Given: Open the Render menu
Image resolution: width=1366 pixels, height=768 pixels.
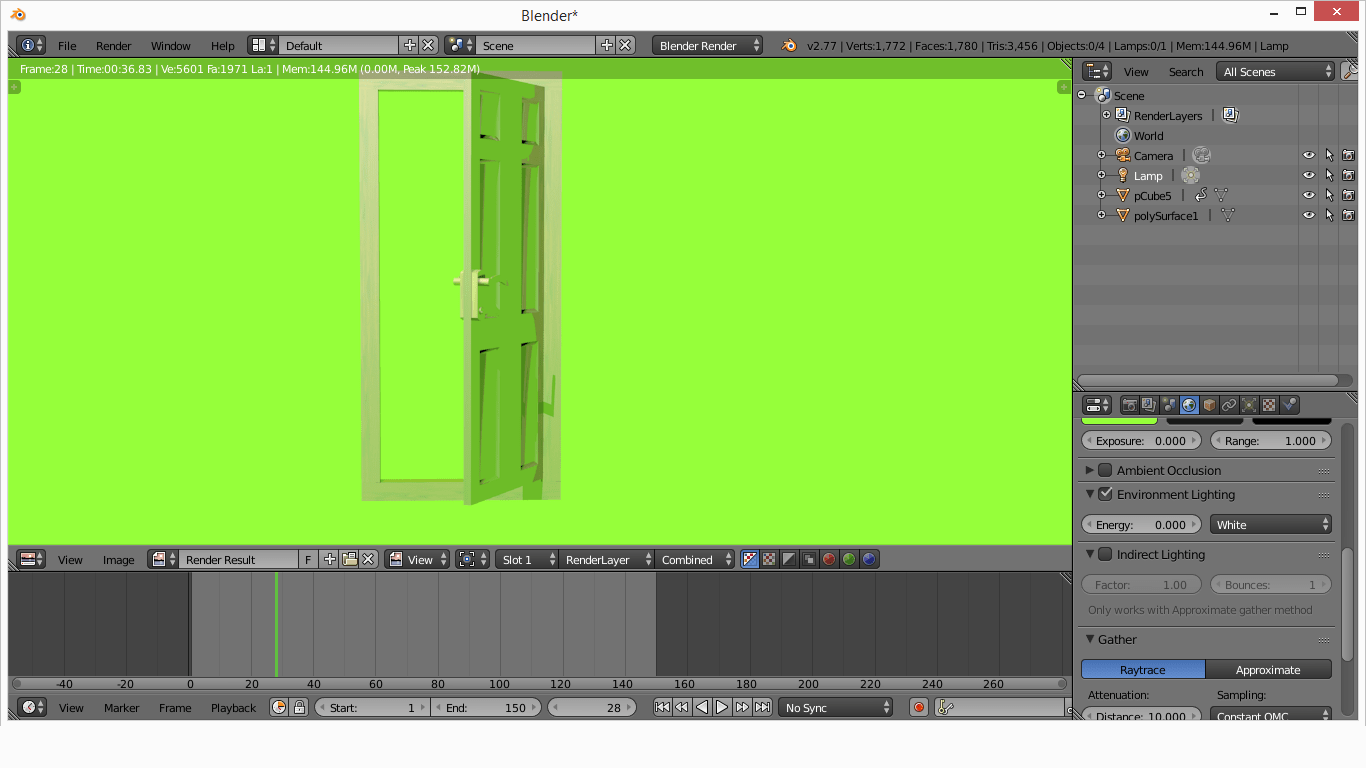Looking at the screenshot, I should pyautogui.click(x=113, y=45).
